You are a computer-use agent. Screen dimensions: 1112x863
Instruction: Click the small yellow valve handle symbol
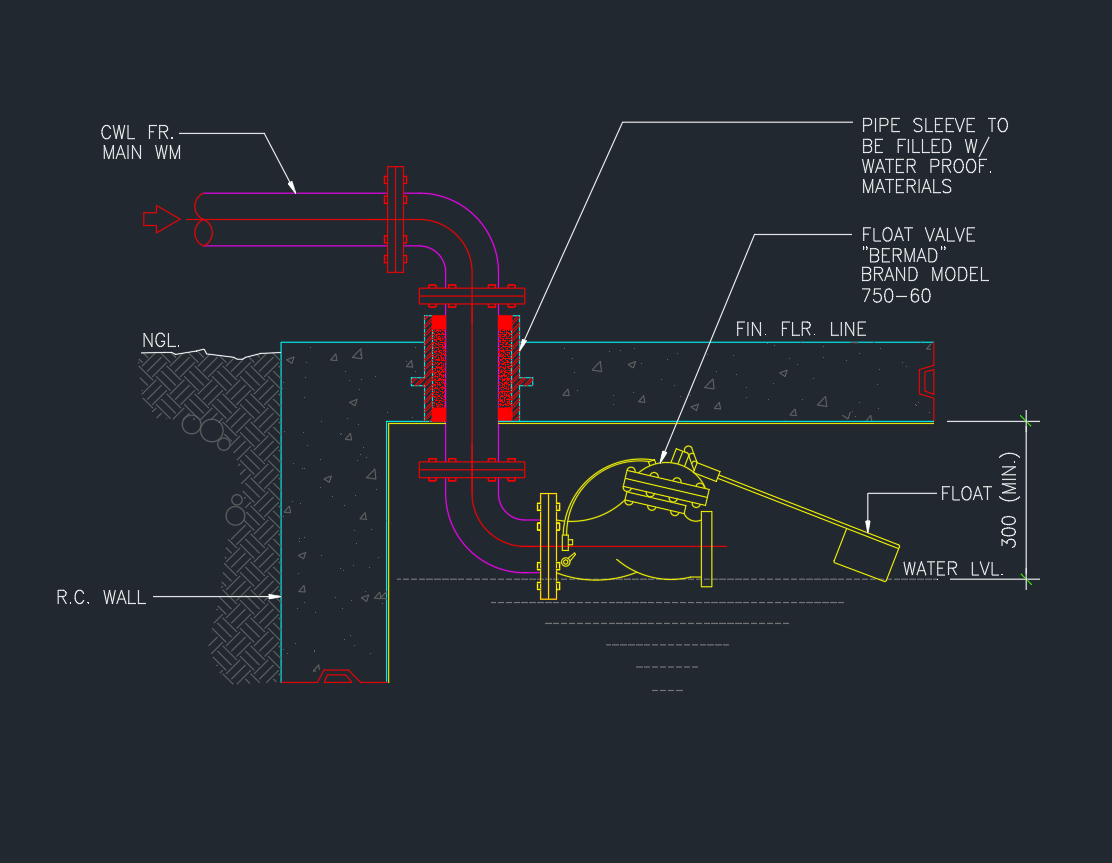point(568,562)
